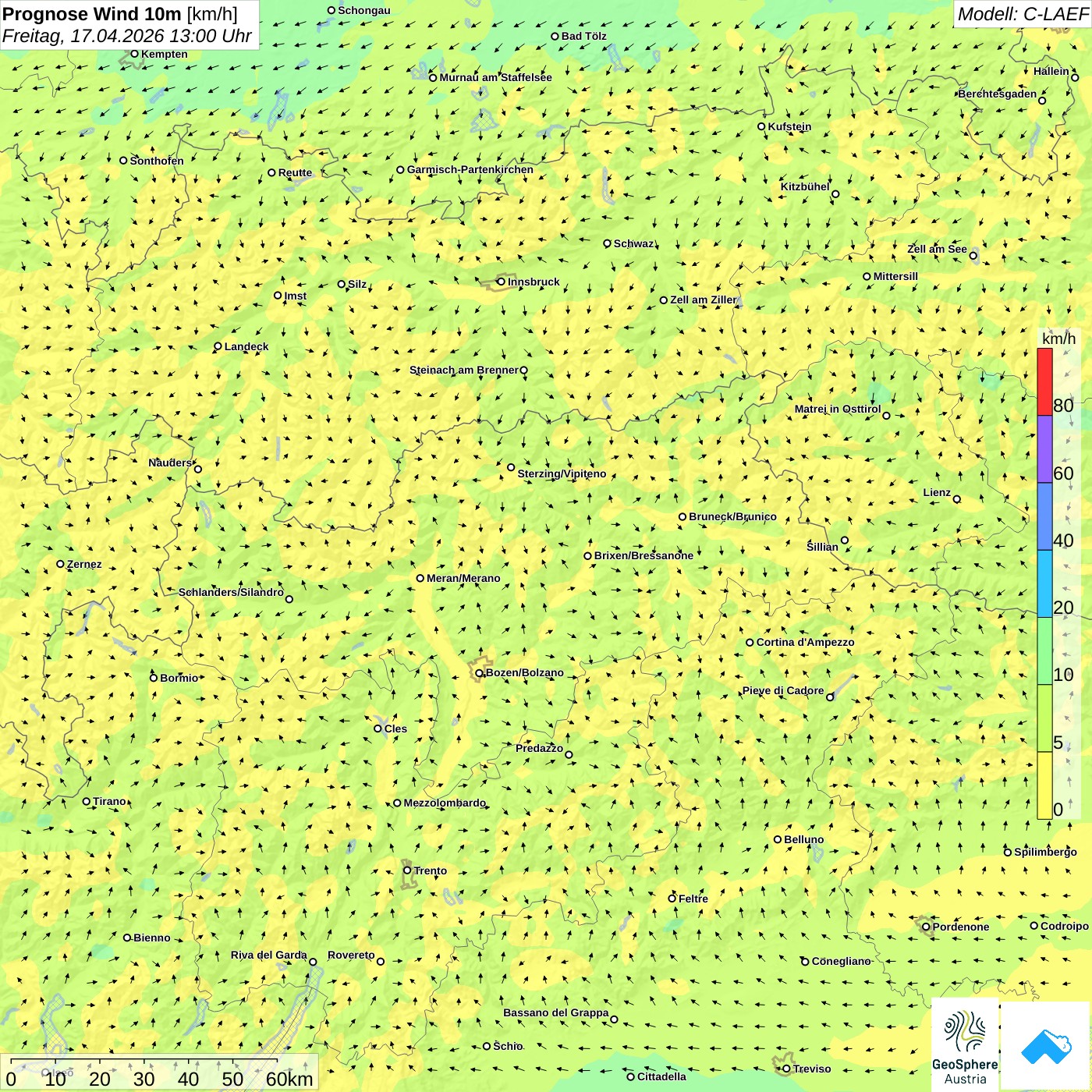Image resolution: width=1092 pixels, height=1092 pixels.
Task: Click the date 'Freitag, 17.04.2026 13:00 Uhr'
Action: tap(127, 36)
